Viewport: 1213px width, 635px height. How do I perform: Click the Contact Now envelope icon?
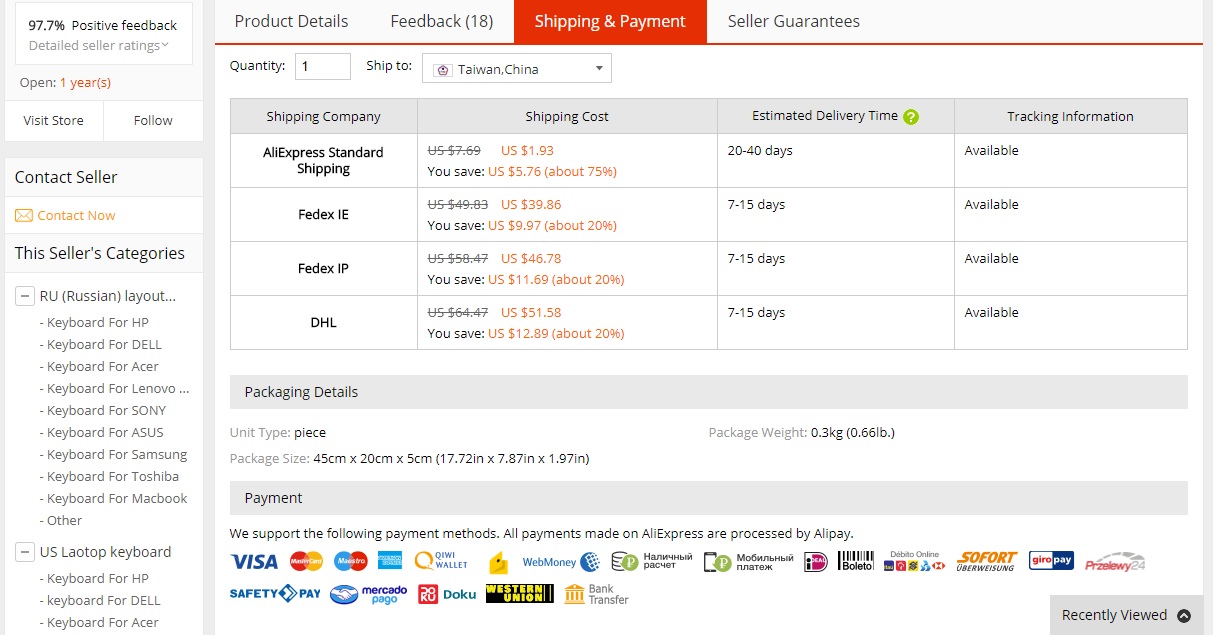pyautogui.click(x=24, y=216)
